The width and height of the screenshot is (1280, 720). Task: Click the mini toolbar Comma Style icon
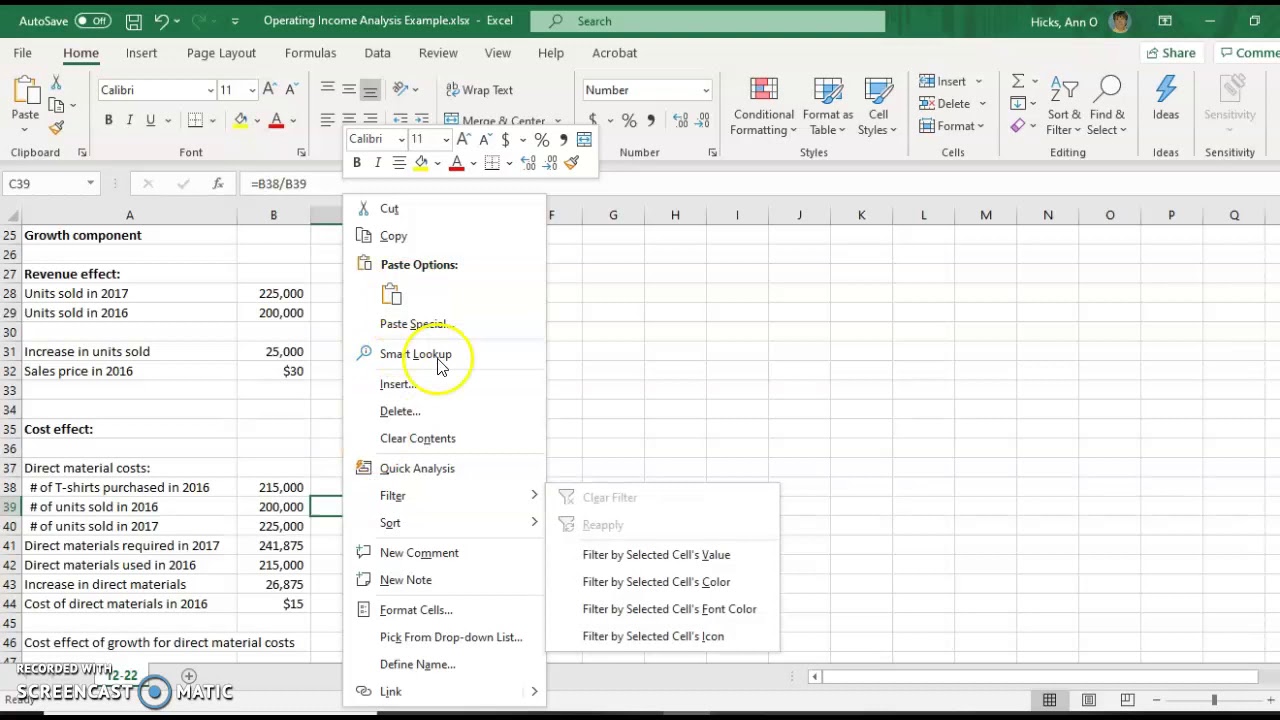click(563, 140)
